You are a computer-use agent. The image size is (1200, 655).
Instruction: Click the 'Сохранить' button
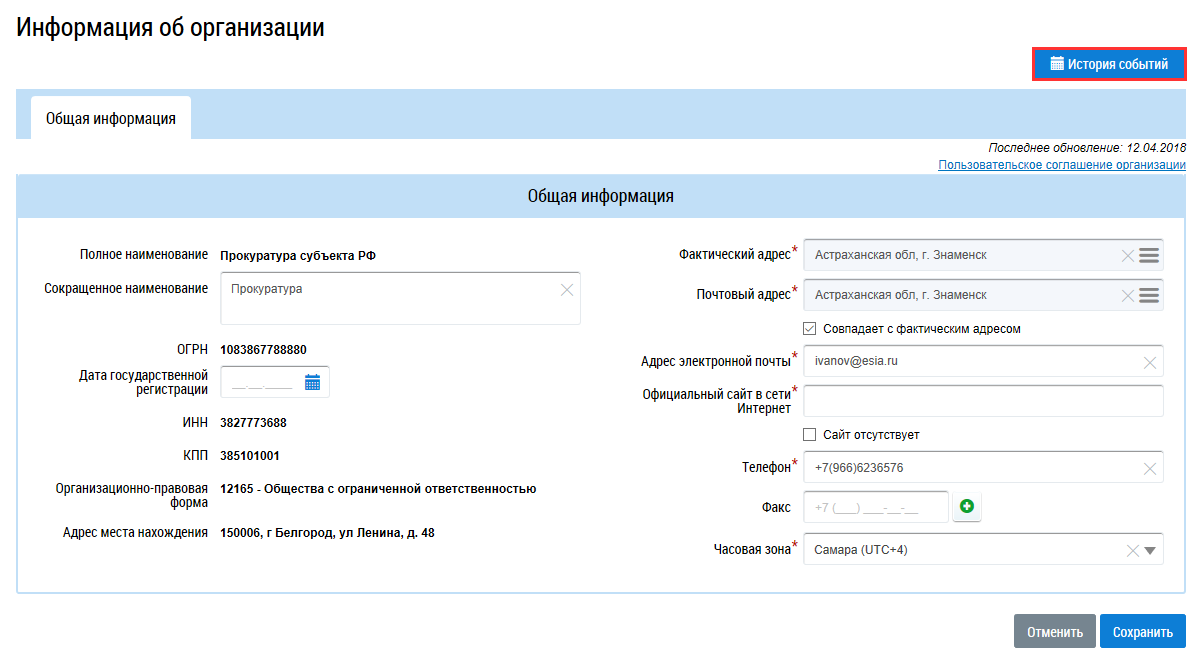(x=1142, y=632)
